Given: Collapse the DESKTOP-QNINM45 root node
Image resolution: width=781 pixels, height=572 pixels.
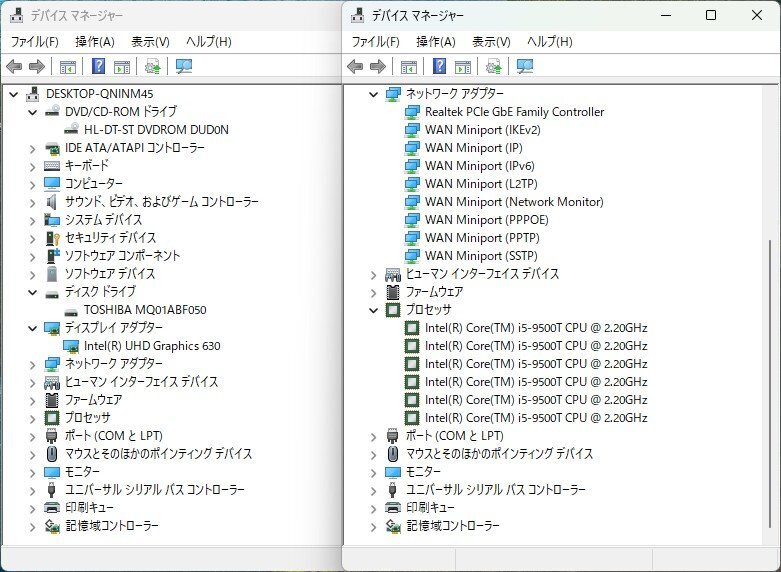Looking at the screenshot, I should 14,94.
